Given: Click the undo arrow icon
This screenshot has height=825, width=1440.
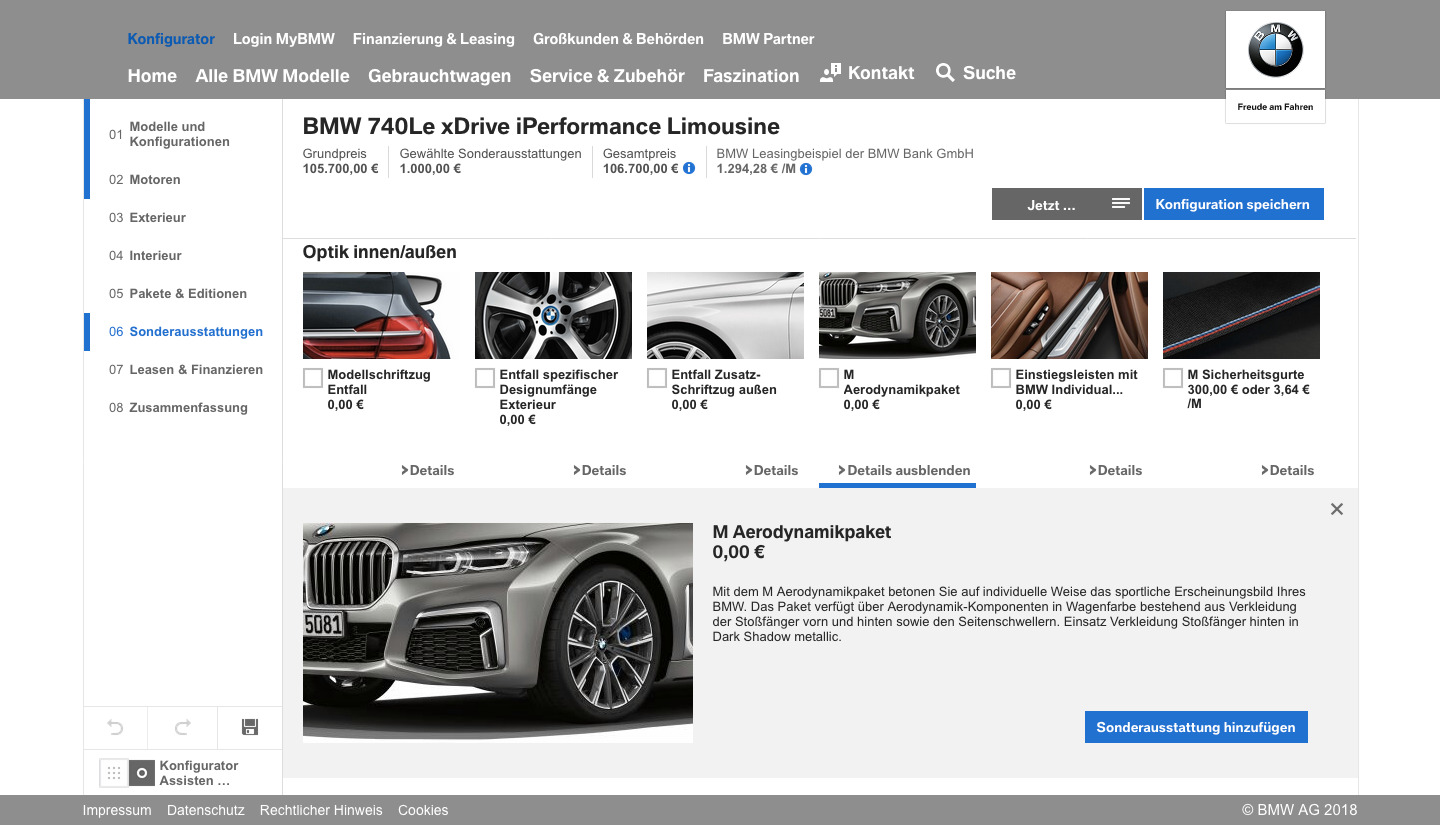Looking at the screenshot, I should [115, 728].
